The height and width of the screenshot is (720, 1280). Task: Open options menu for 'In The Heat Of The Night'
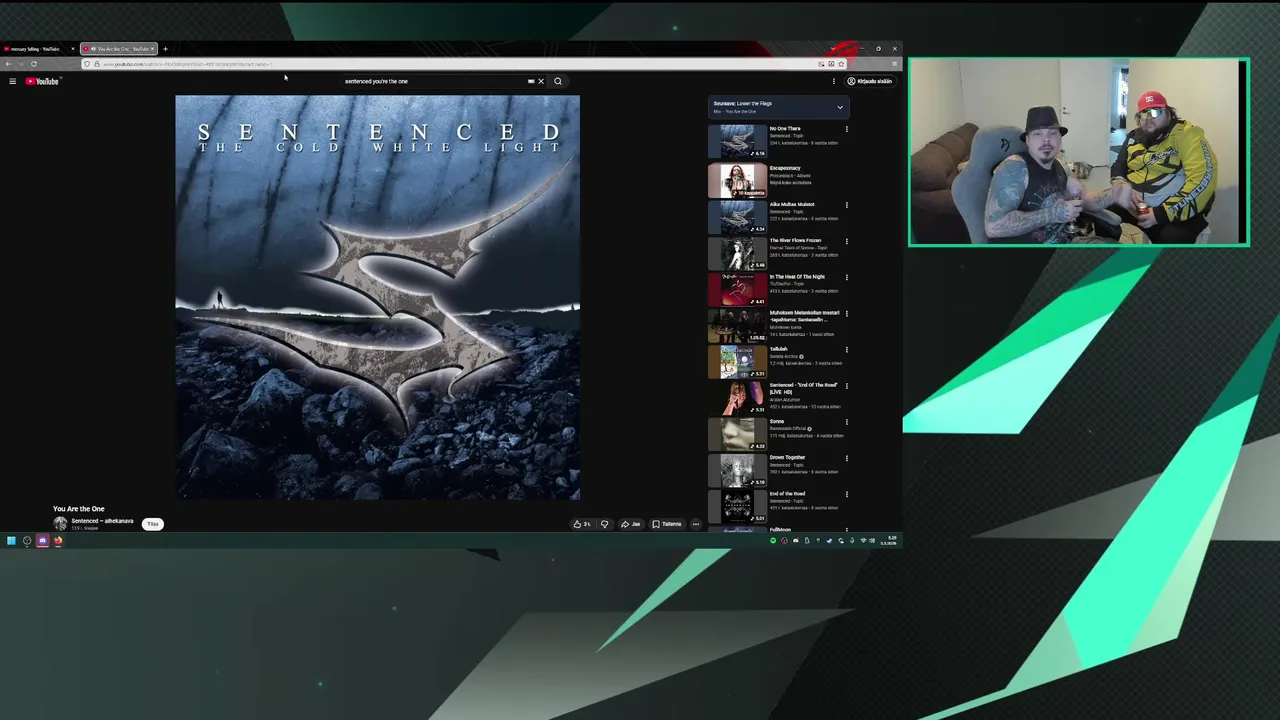[x=847, y=277]
